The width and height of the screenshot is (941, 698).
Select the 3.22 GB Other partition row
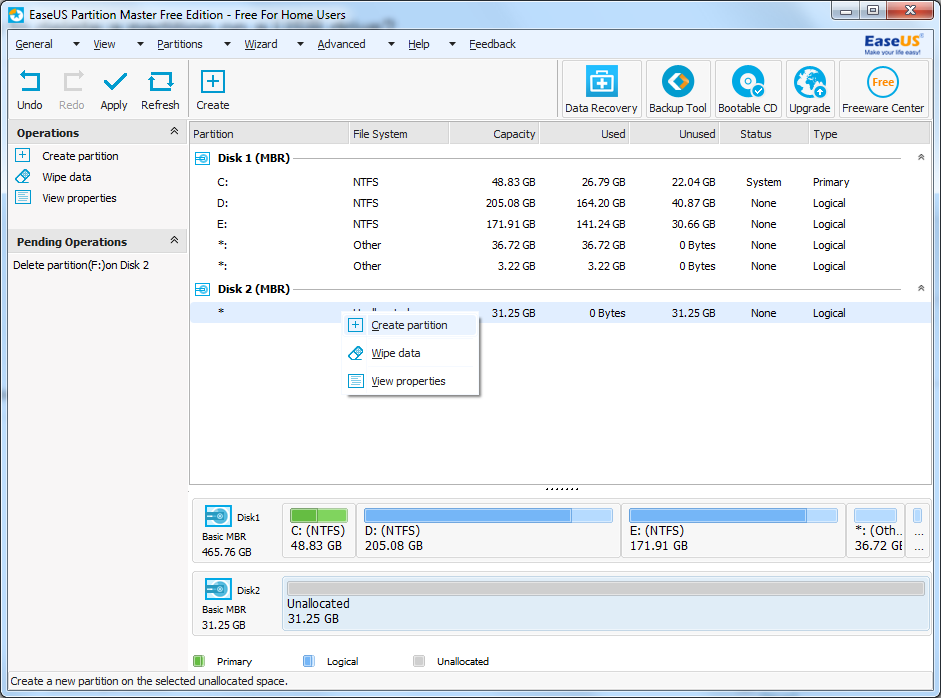[x=561, y=266]
